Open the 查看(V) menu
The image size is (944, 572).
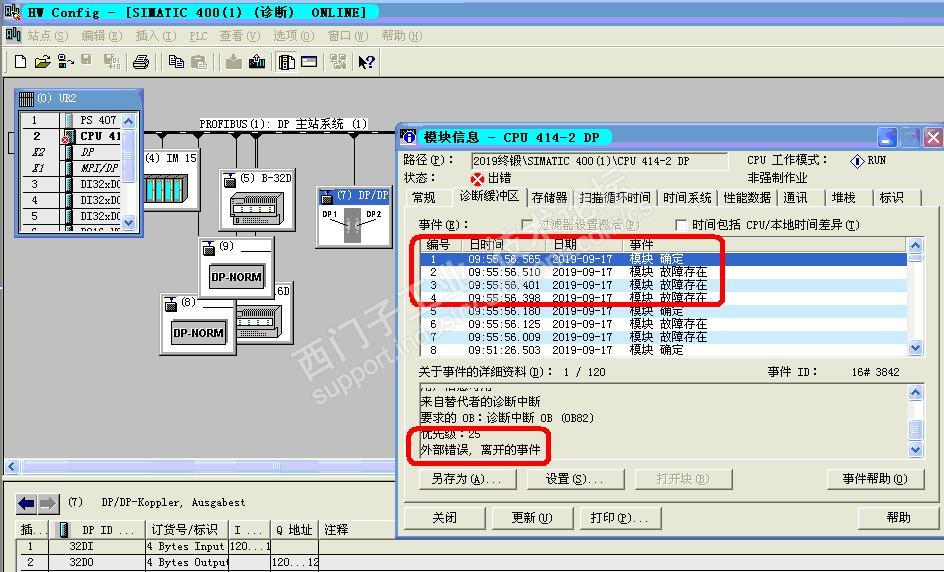tap(240, 36)
